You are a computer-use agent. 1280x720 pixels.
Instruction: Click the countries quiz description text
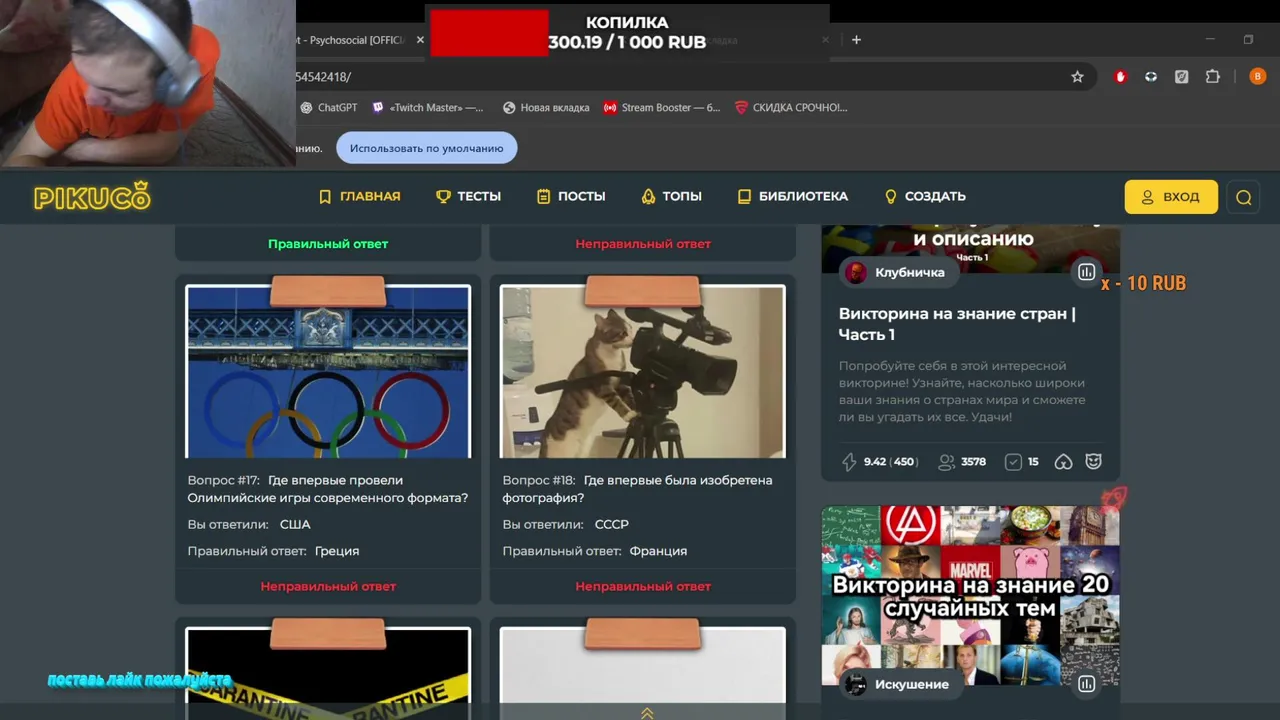(x=962, y=391)
